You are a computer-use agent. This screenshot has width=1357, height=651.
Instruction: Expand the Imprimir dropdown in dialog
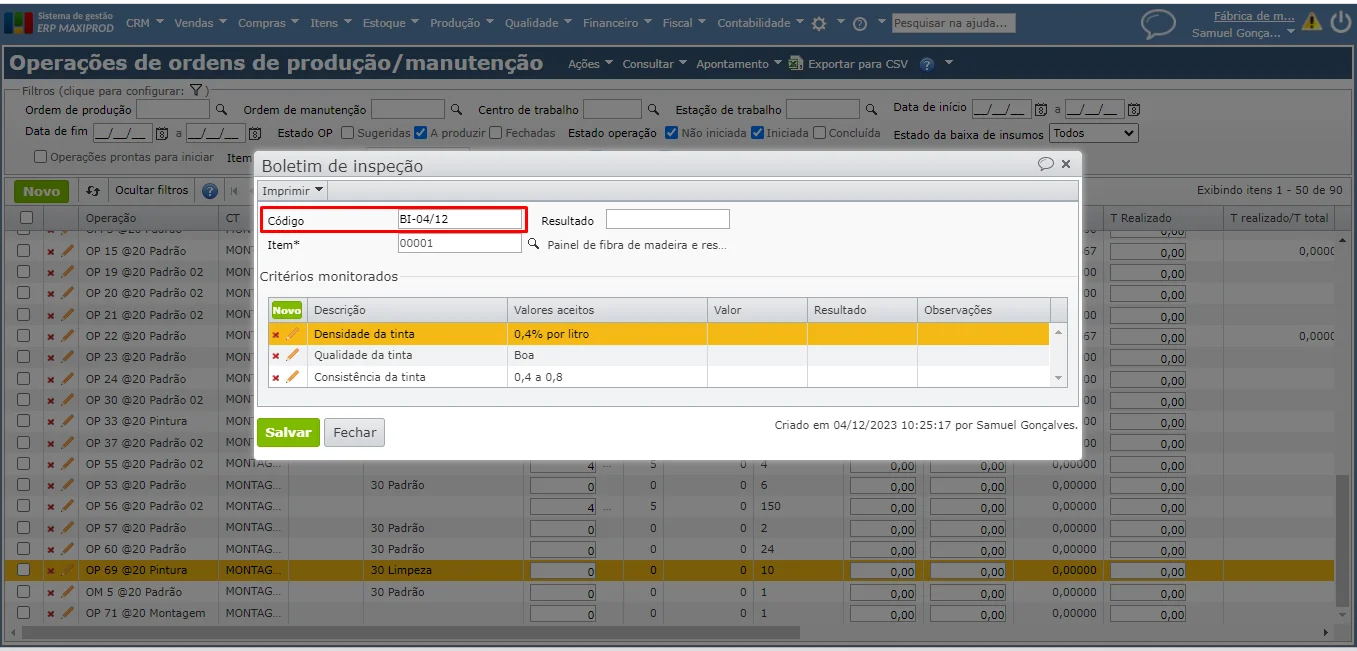(x=292, y=190)
